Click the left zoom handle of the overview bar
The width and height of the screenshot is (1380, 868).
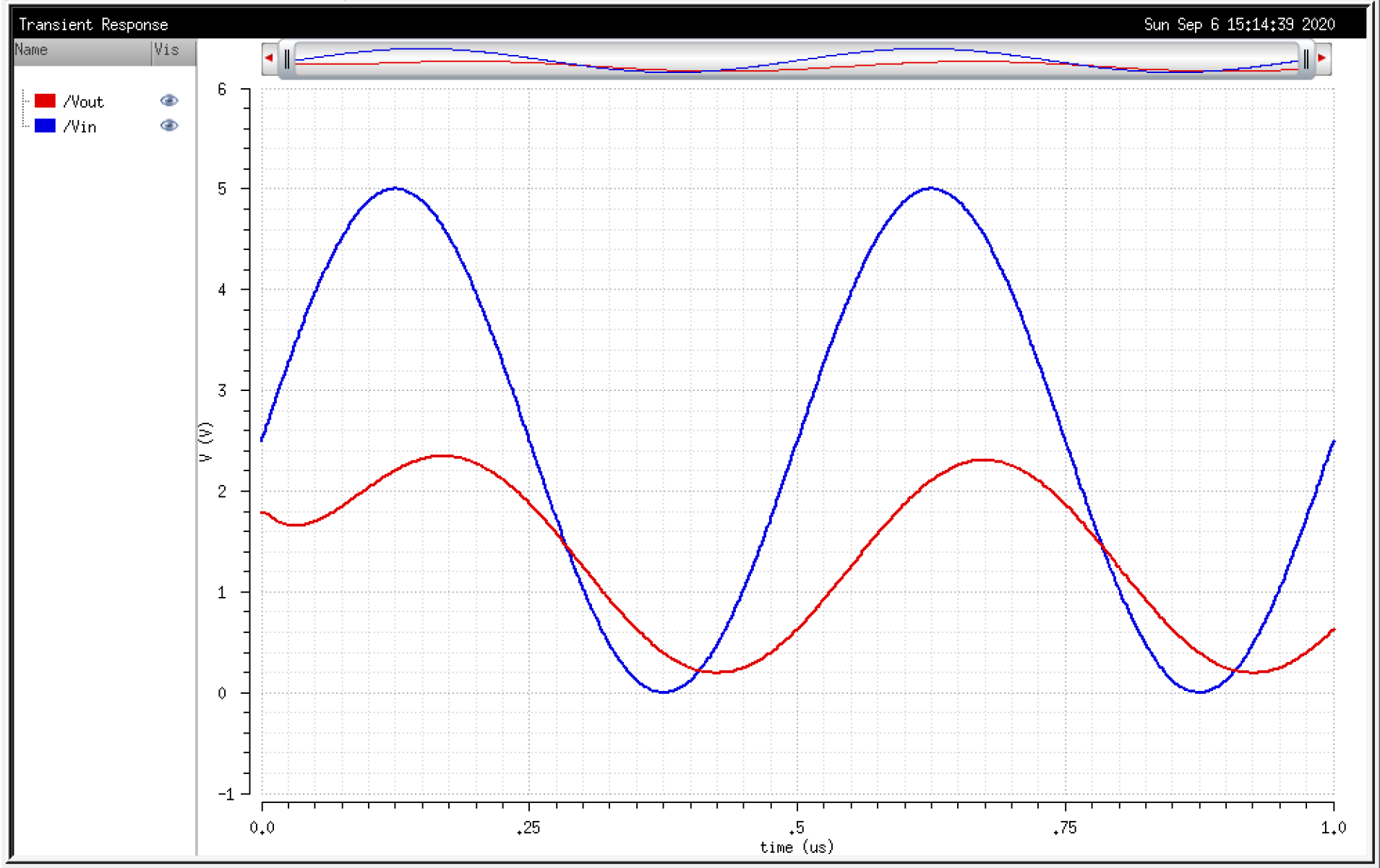288,58
